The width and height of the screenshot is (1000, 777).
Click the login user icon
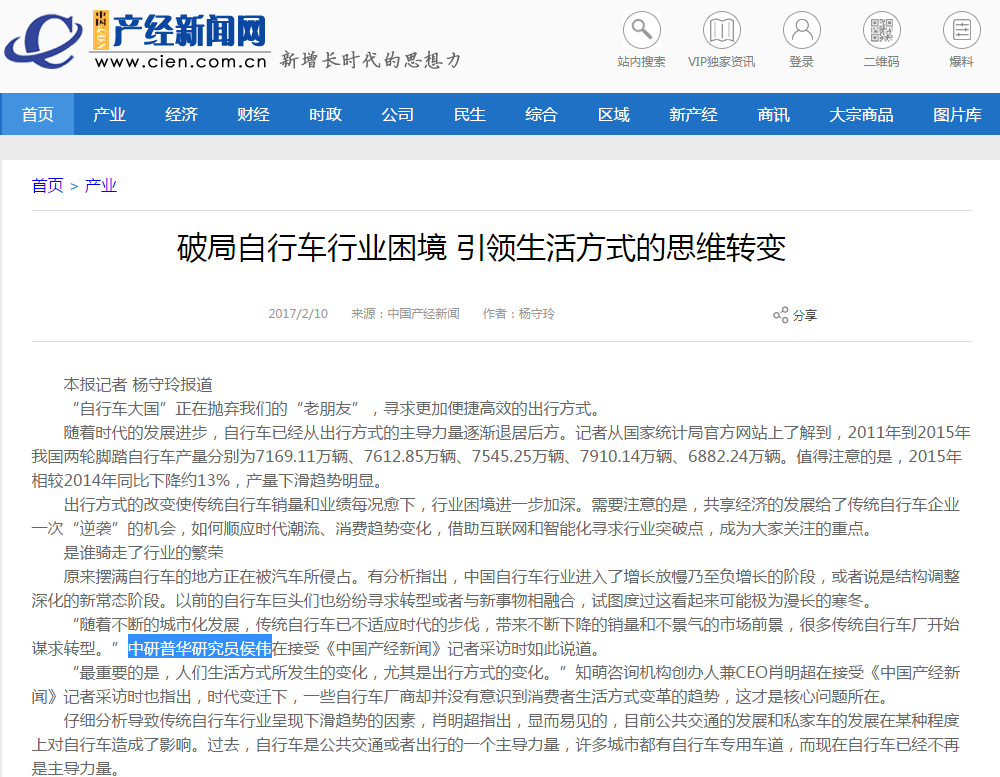coord(802,30)
